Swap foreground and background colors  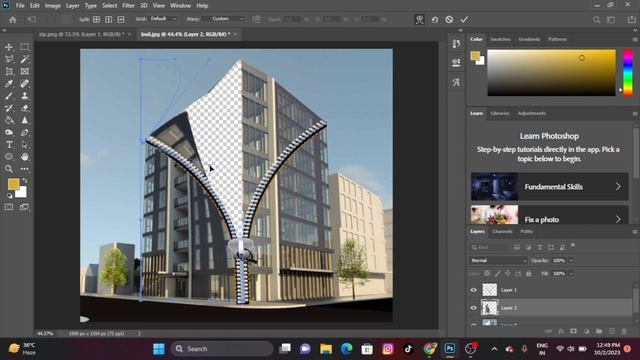coord(25,180)
